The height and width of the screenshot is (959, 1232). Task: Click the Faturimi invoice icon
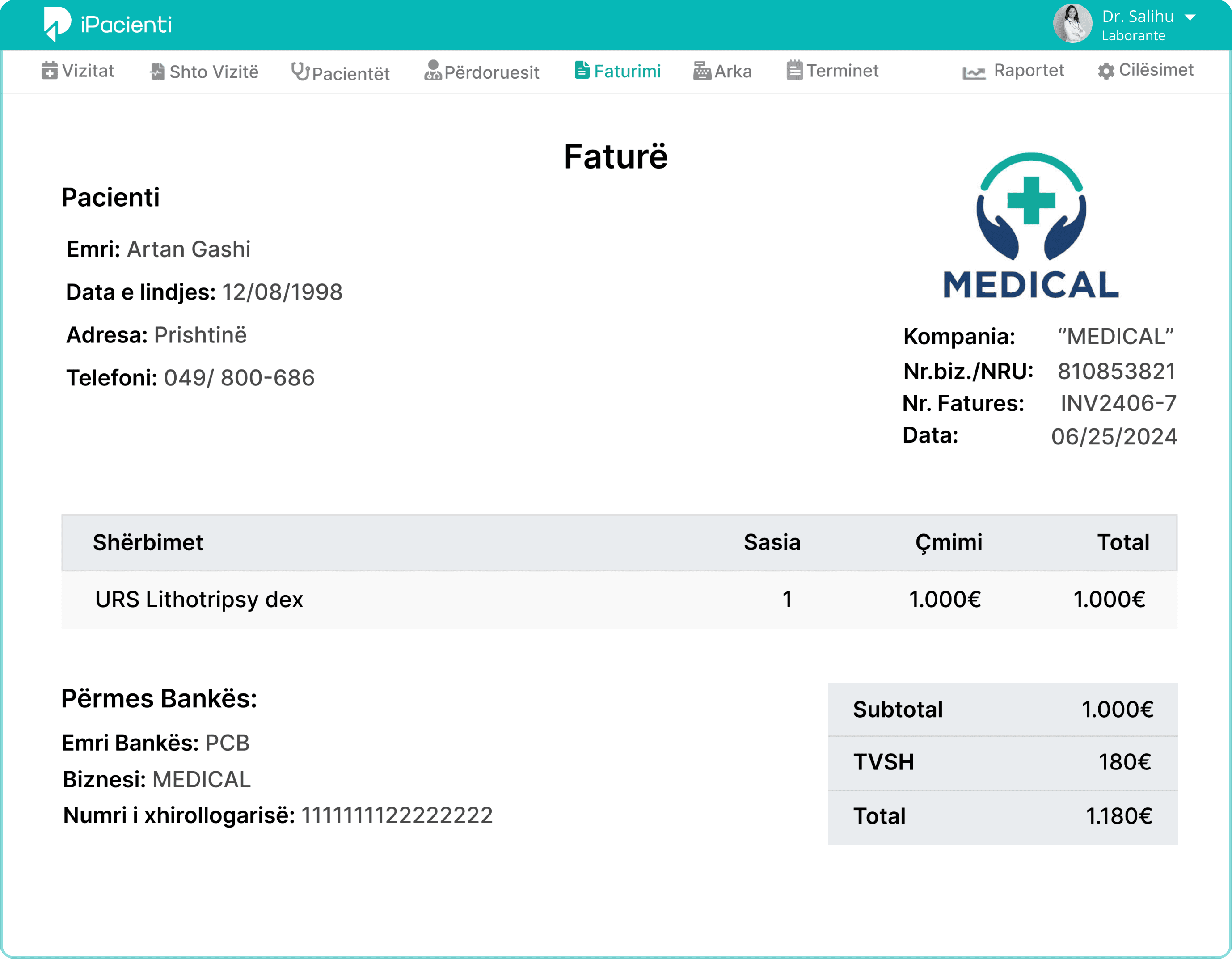point(582,71)
